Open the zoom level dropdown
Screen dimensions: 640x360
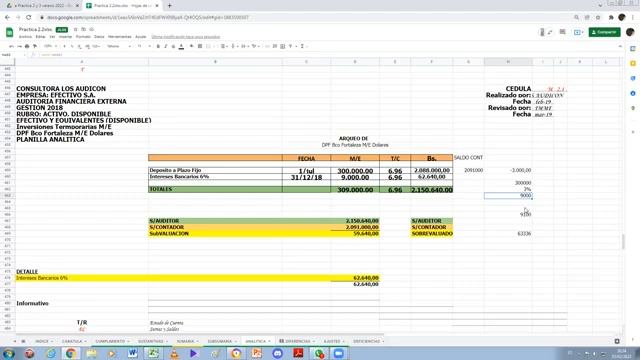50,47
